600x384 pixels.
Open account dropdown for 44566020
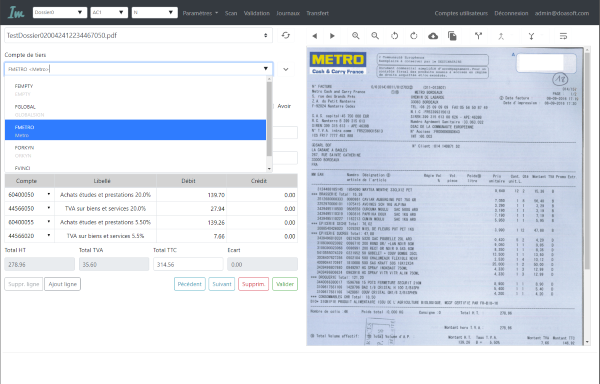[x=49, y=236]
